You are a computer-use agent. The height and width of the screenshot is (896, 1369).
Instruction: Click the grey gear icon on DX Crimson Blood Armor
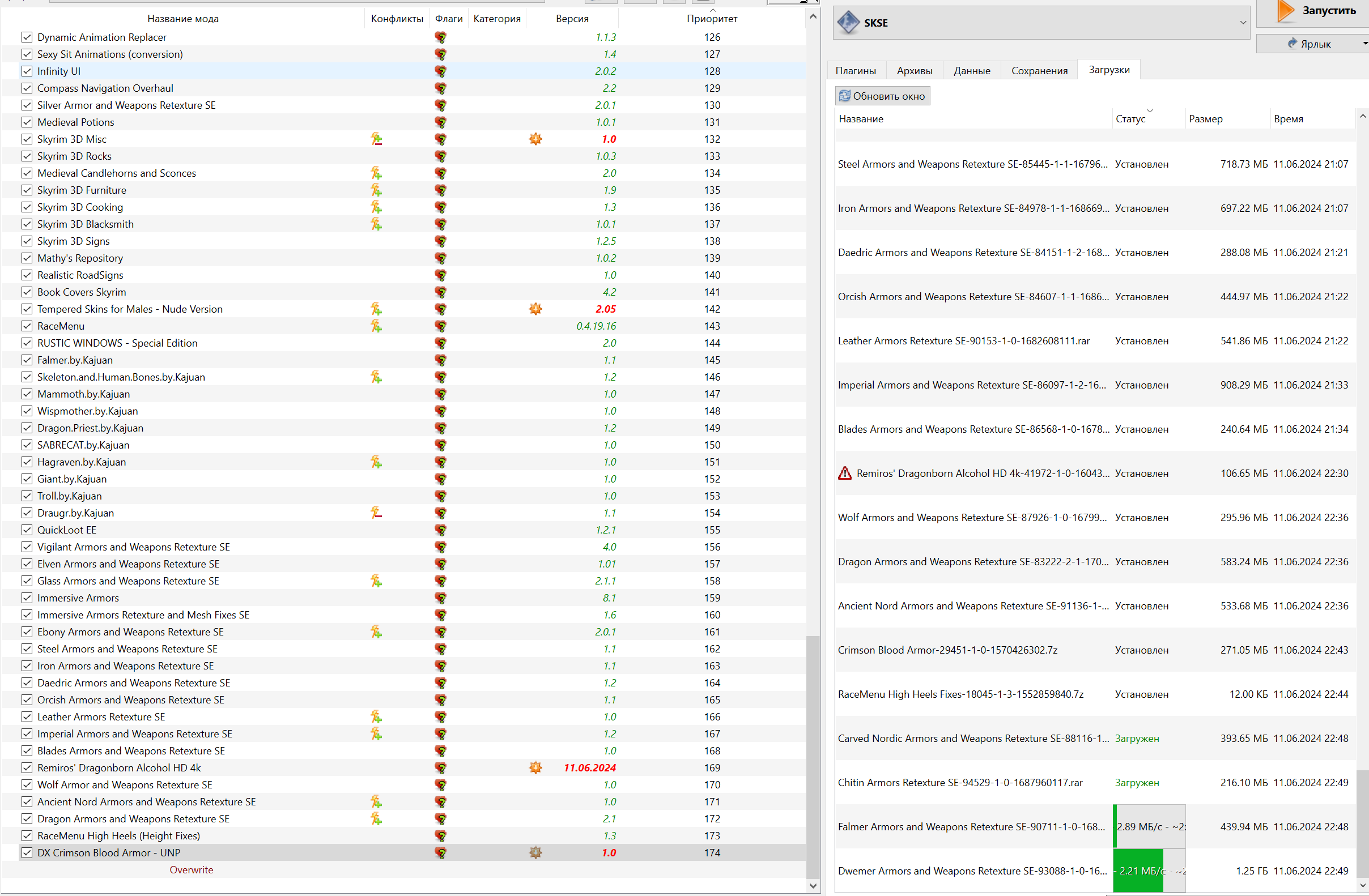535,852
